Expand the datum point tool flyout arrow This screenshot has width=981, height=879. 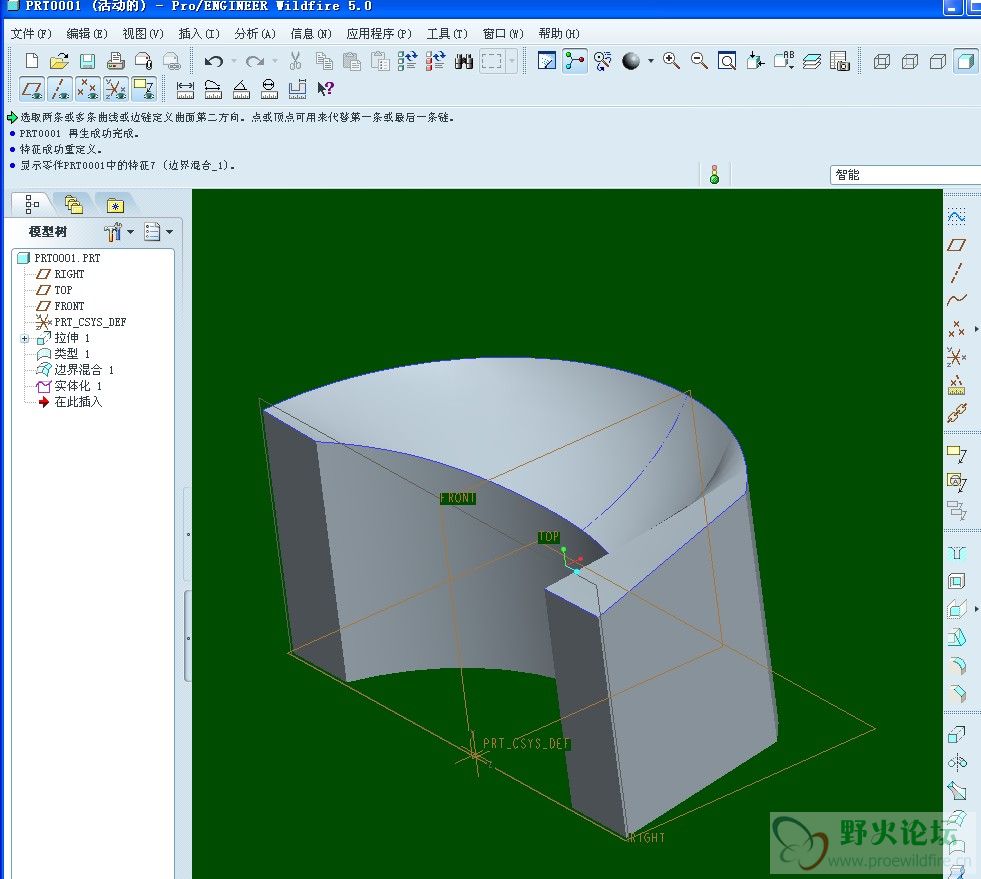pos(977,328)
